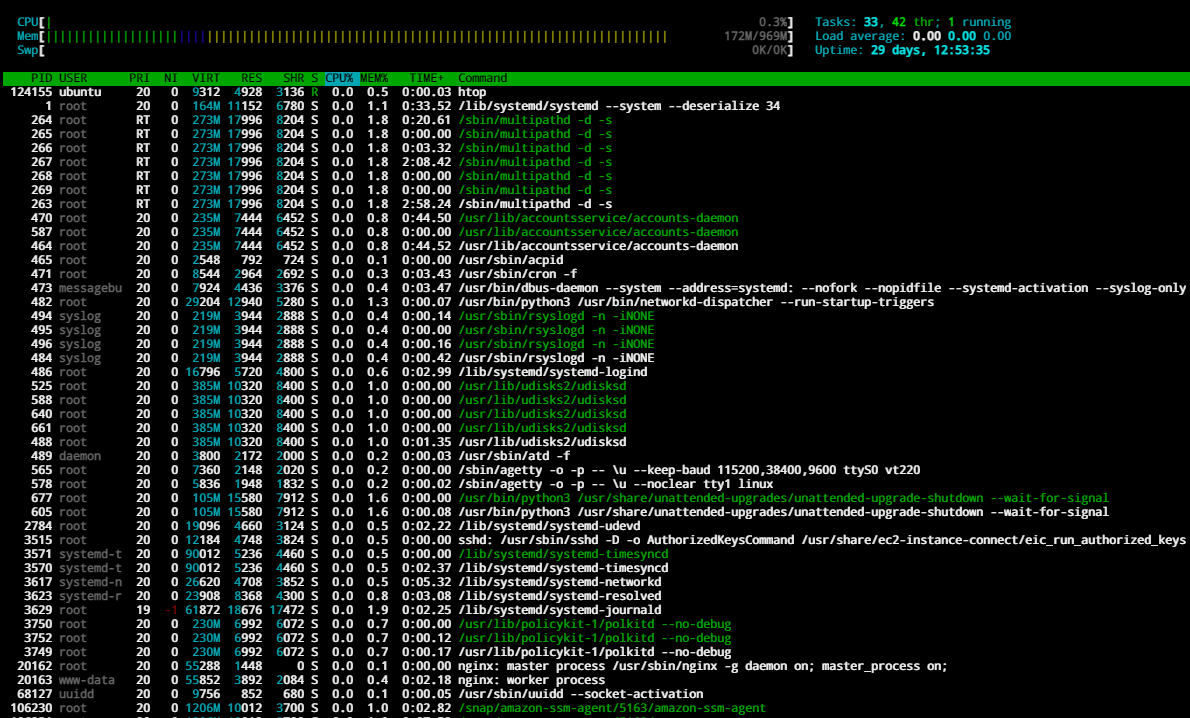Click the www-data user cell
Viewport: 1190px width, 718px height.
tap(87, 680)
